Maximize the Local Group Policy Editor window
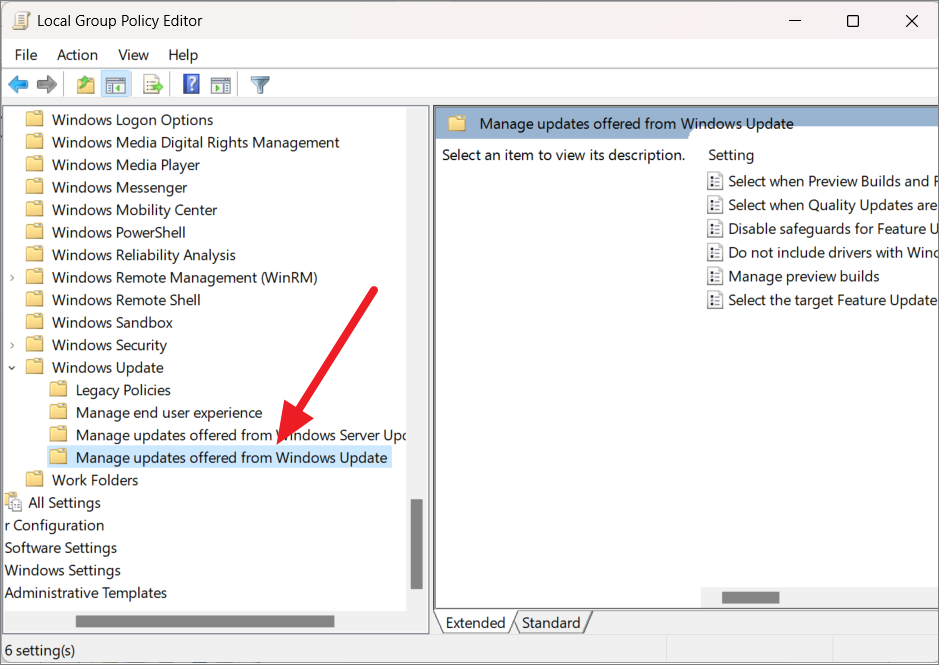Viewport: 939px width, 665px height. 853,21
